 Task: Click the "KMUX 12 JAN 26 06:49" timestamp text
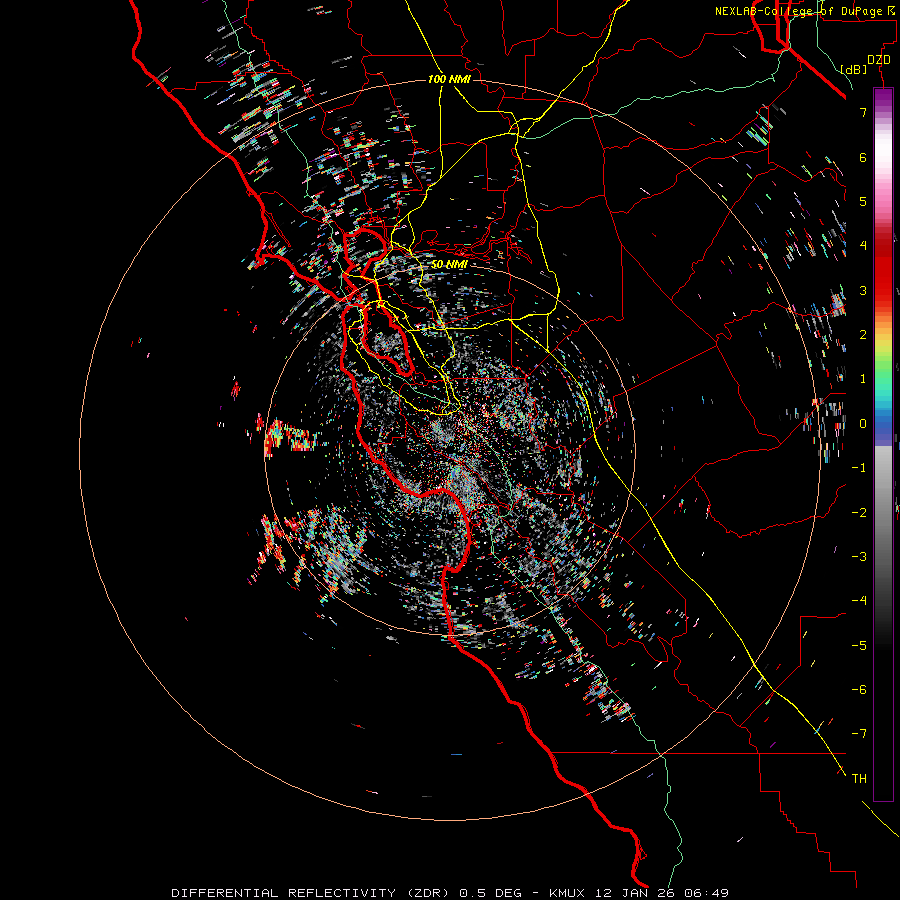pyautogui.click(x=639, y=893)
